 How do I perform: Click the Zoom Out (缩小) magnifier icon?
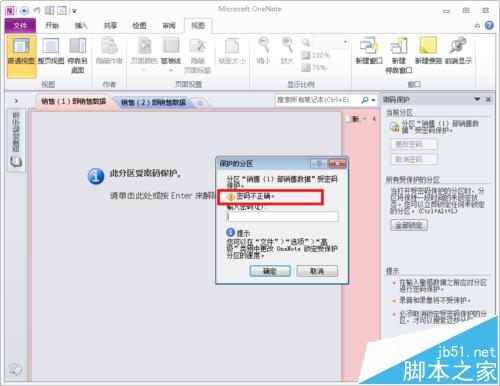click(x=264, y=45)
